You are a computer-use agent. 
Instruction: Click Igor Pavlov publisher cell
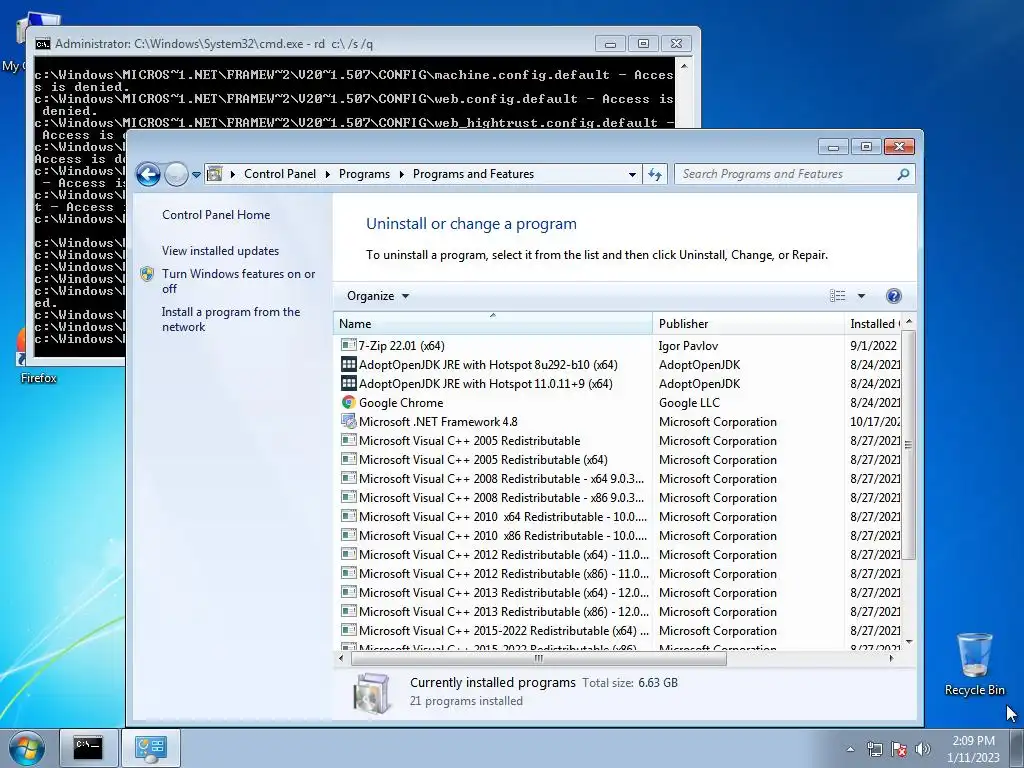click(x=688, y=345)
